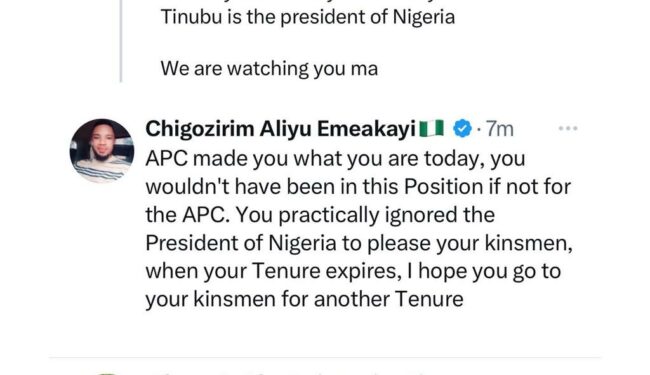Open the cropped avatar of the next reply
Screen dimensions: 650x375
107,373
